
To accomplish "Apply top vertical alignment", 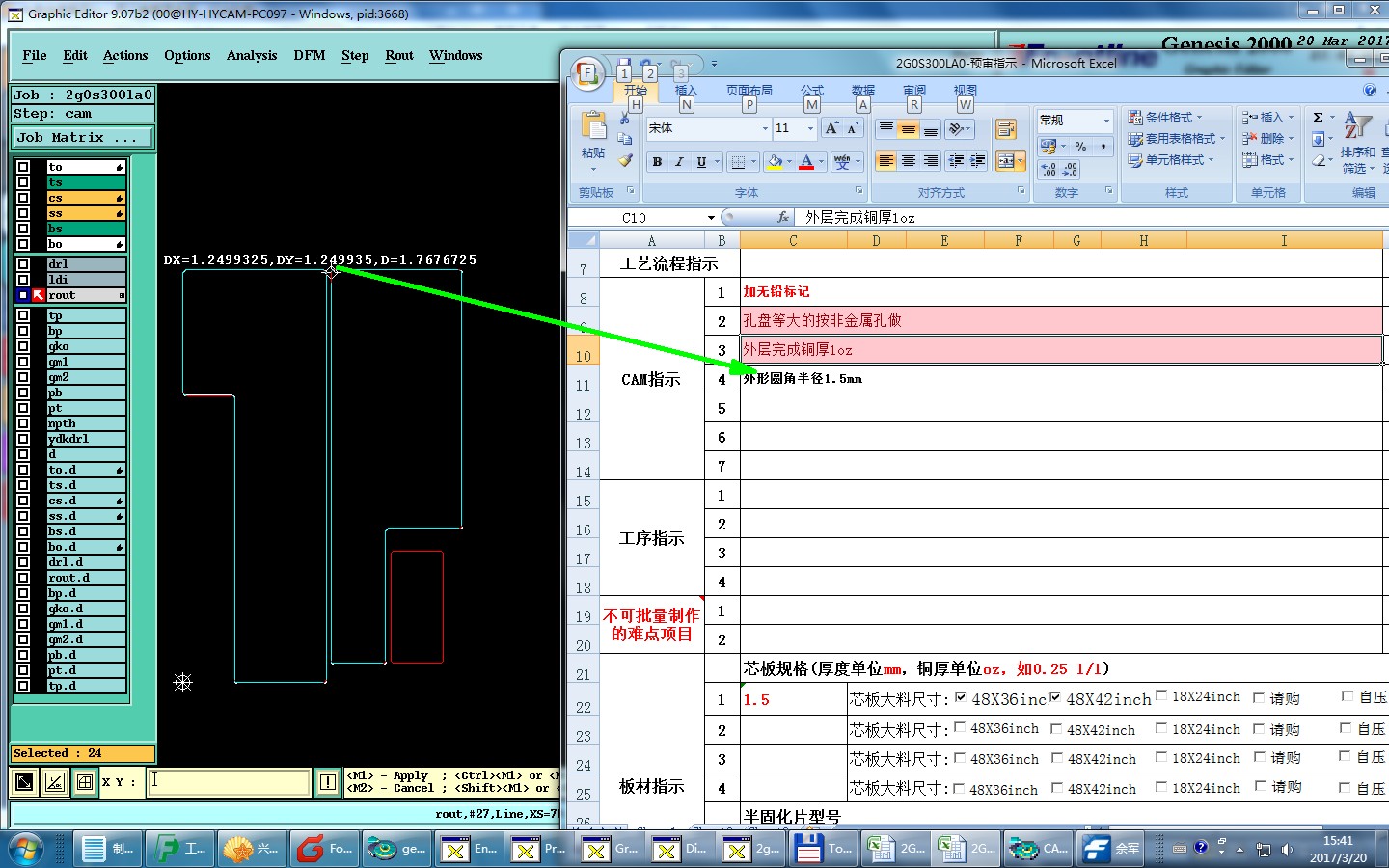I will pyautogui.click(x=886, y=128).
